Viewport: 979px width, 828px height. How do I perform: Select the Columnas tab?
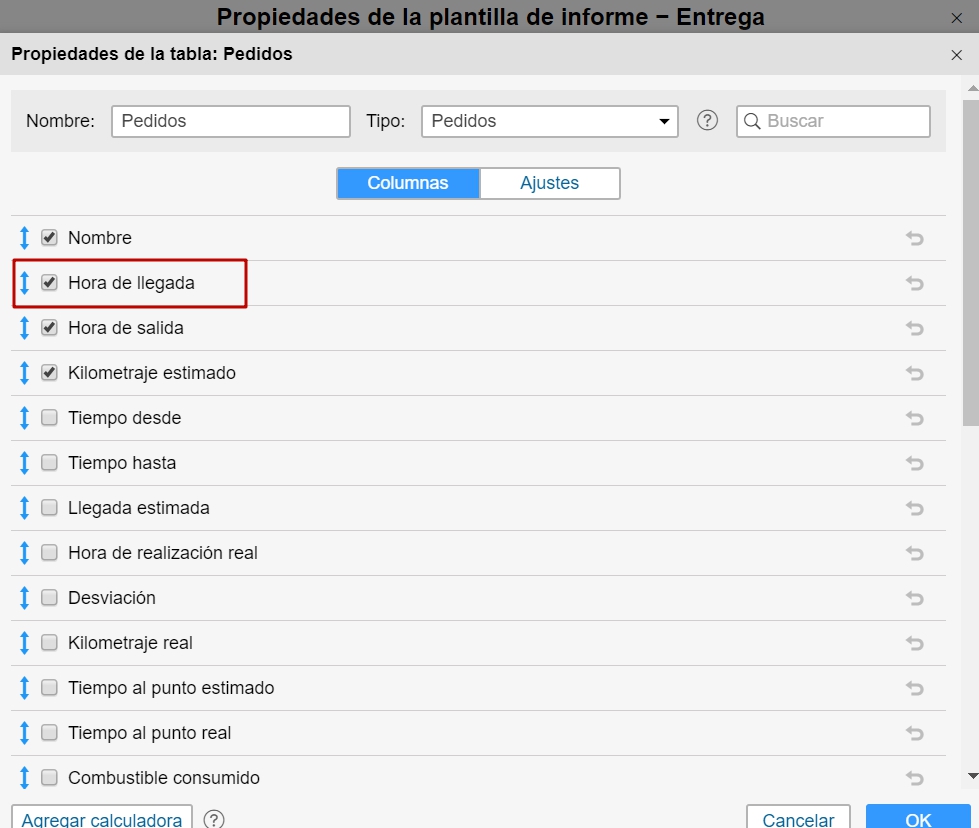[x=408, y=183]
